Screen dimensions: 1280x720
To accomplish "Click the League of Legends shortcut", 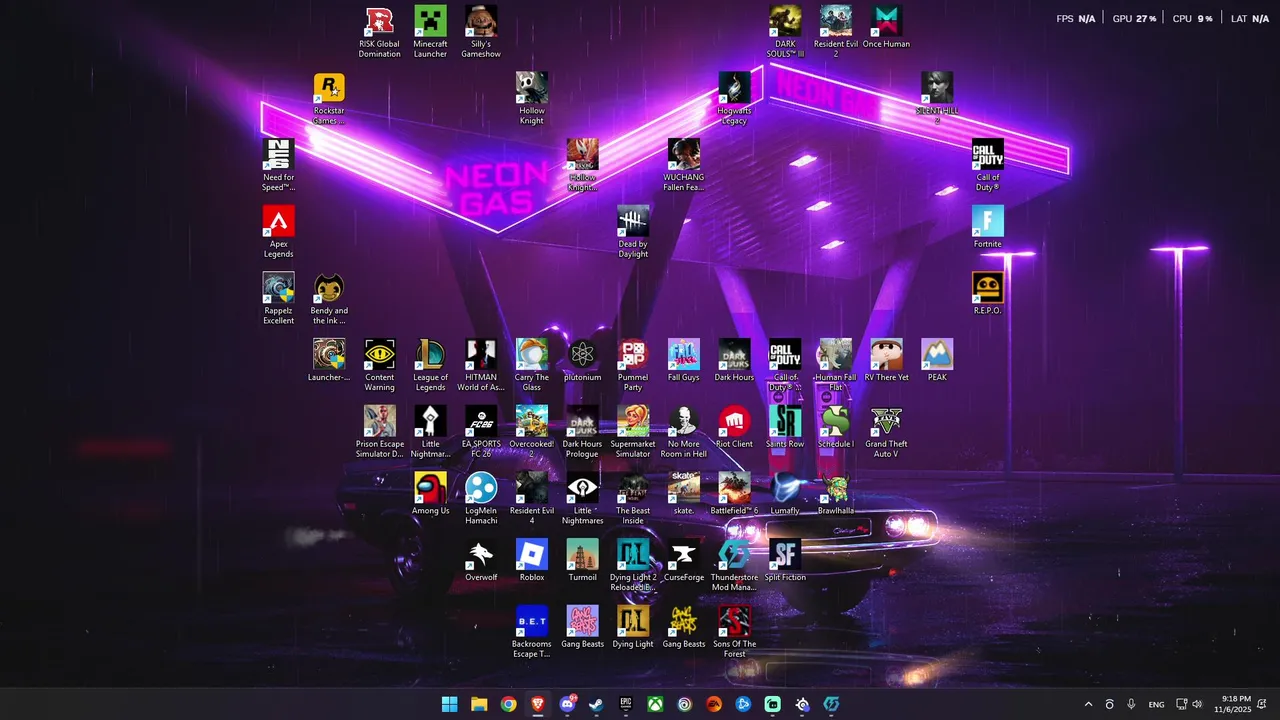I will [430, 365].
